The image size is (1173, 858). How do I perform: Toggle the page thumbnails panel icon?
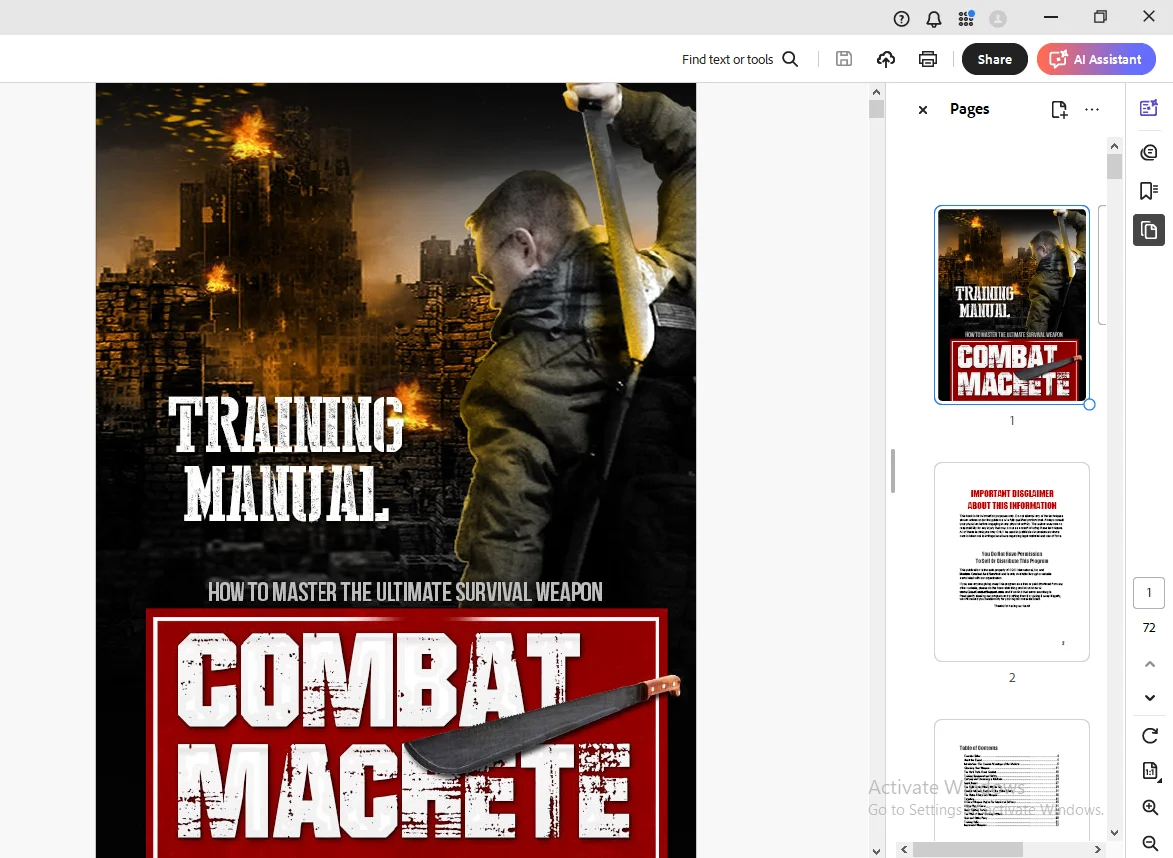pos(1148,230)
